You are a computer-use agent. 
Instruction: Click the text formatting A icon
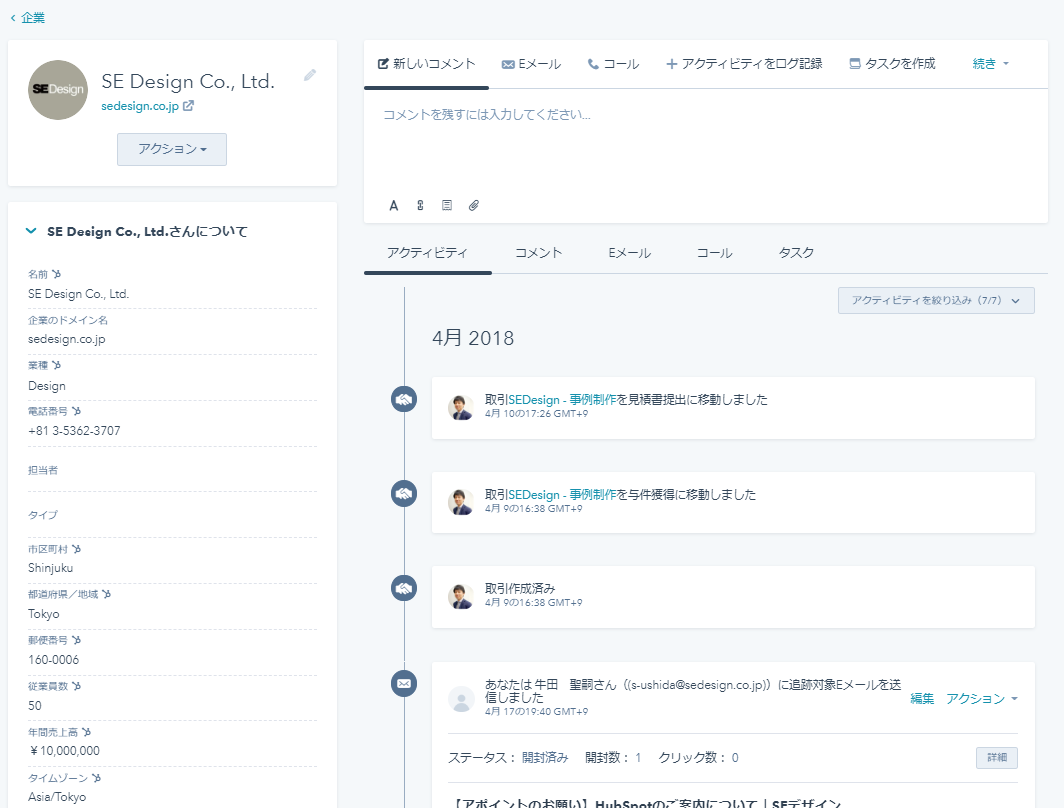coord(394,206)
